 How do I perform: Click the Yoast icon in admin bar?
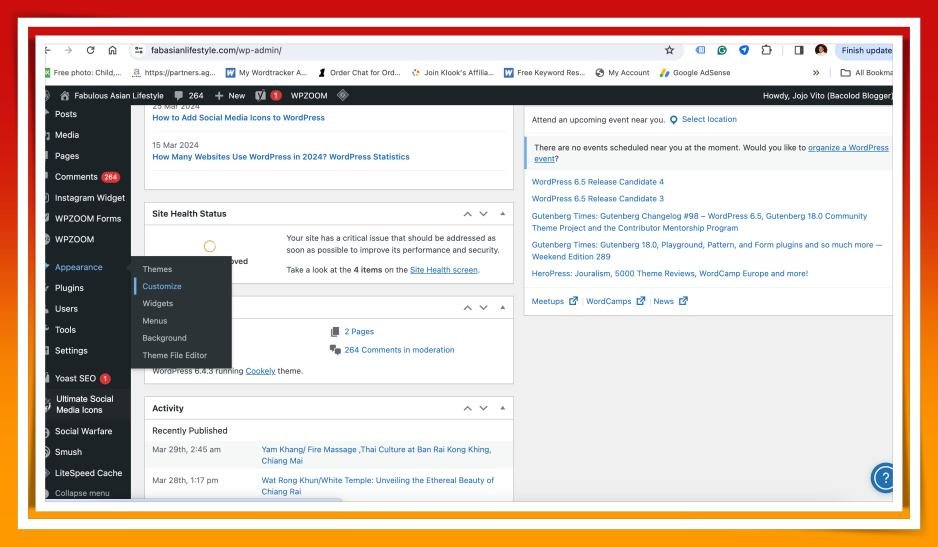(260, 95)
